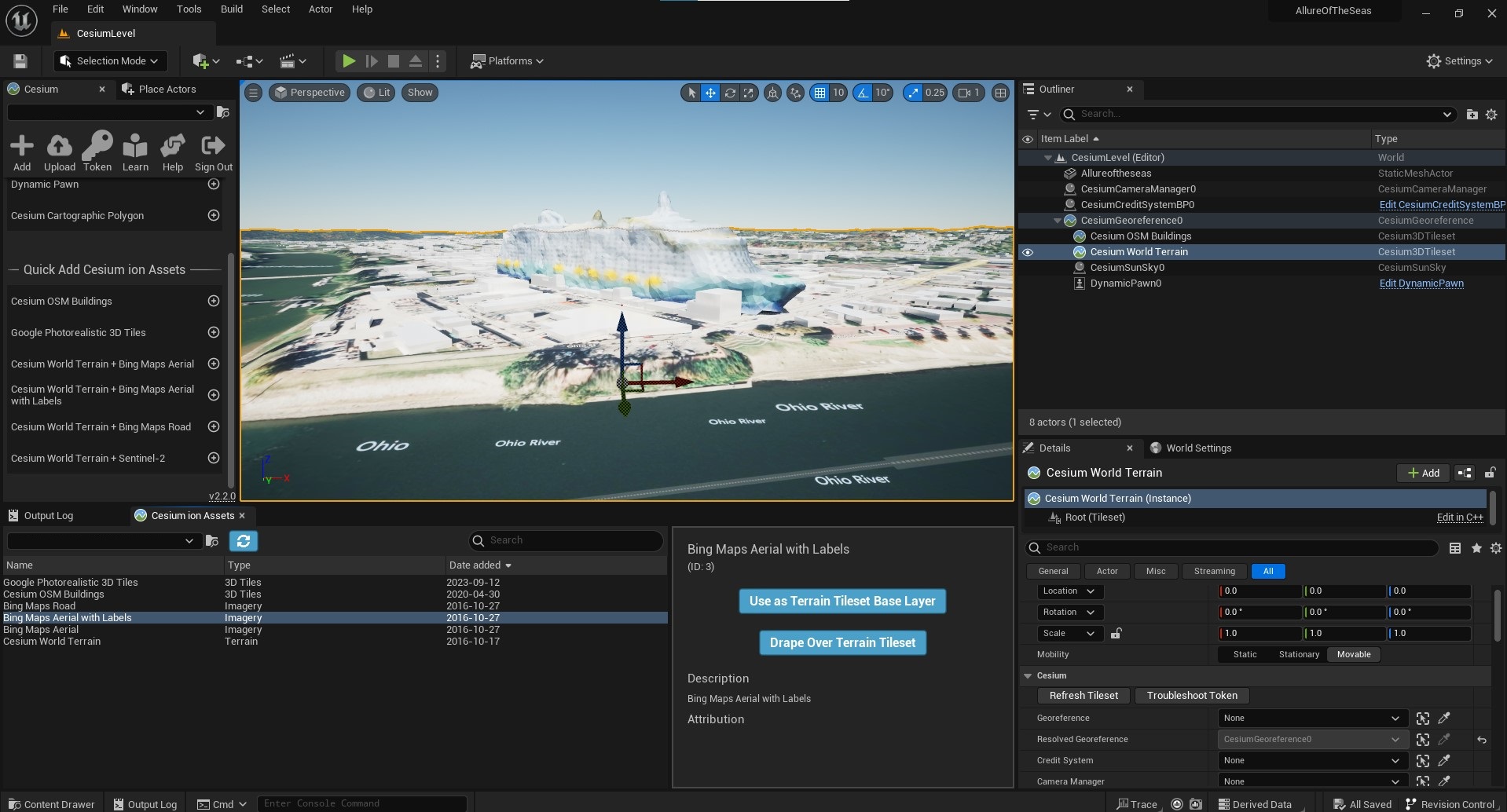Refresh the Cesium ion Assets list
The width and height of the screenshot is (1507, 812).
click(x=244, y=541)
